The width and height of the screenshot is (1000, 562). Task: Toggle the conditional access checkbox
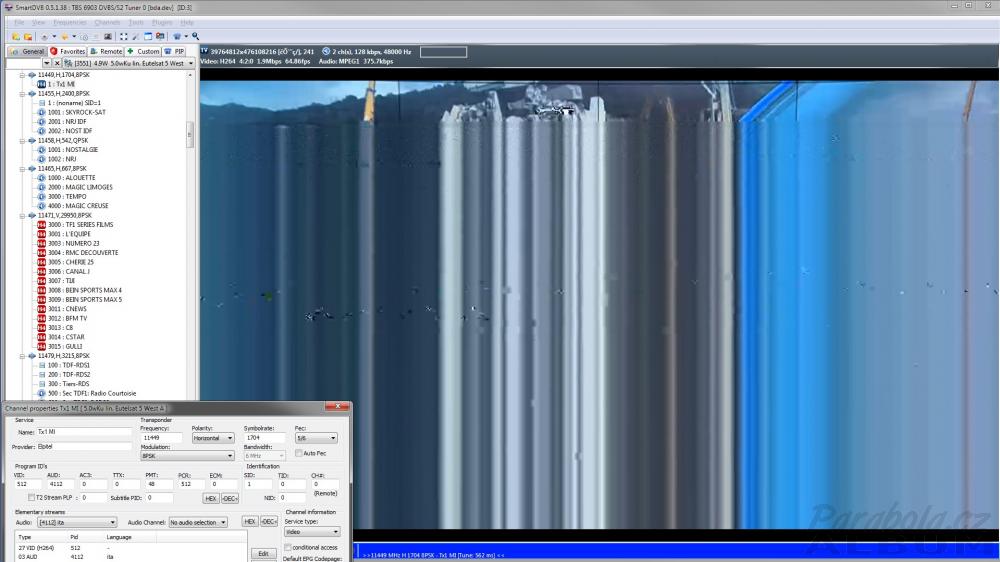pyautogui.click(x=288, y=547)
